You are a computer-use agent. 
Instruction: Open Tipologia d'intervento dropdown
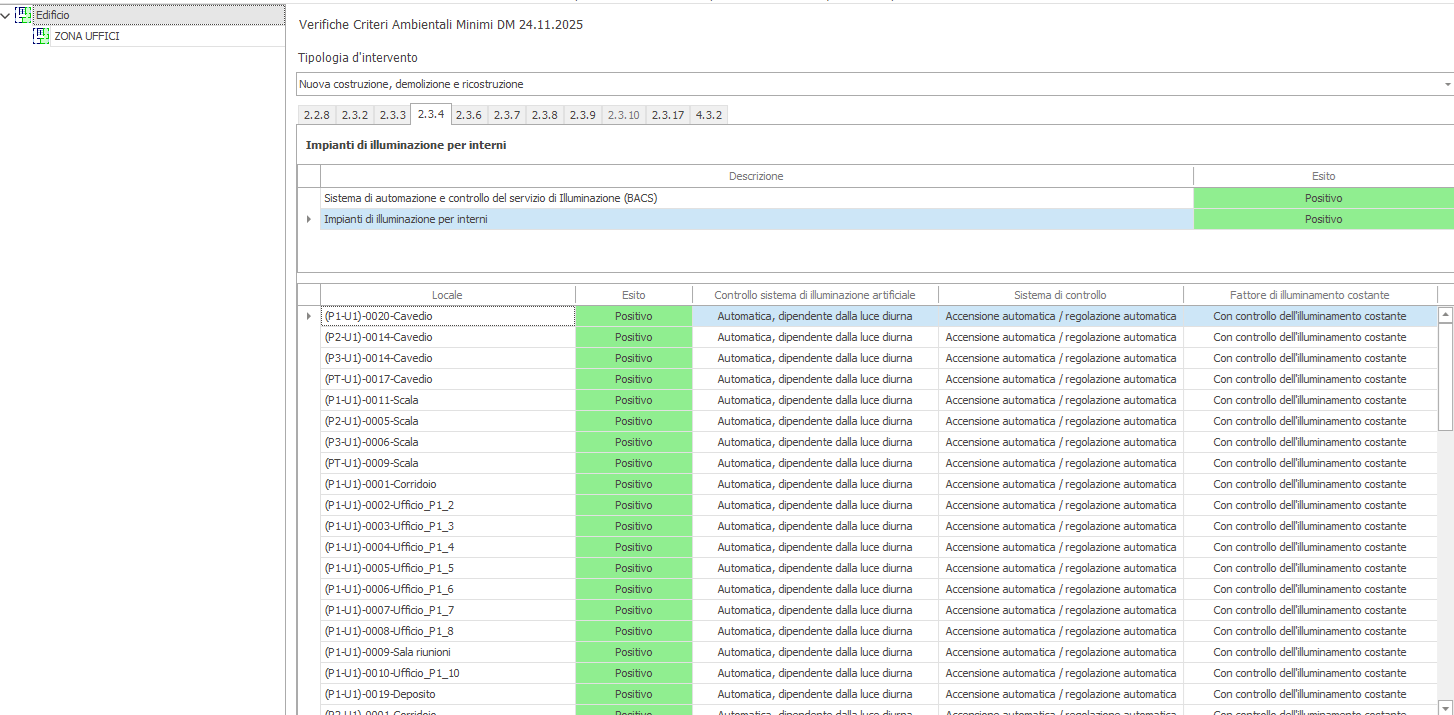1446,85
